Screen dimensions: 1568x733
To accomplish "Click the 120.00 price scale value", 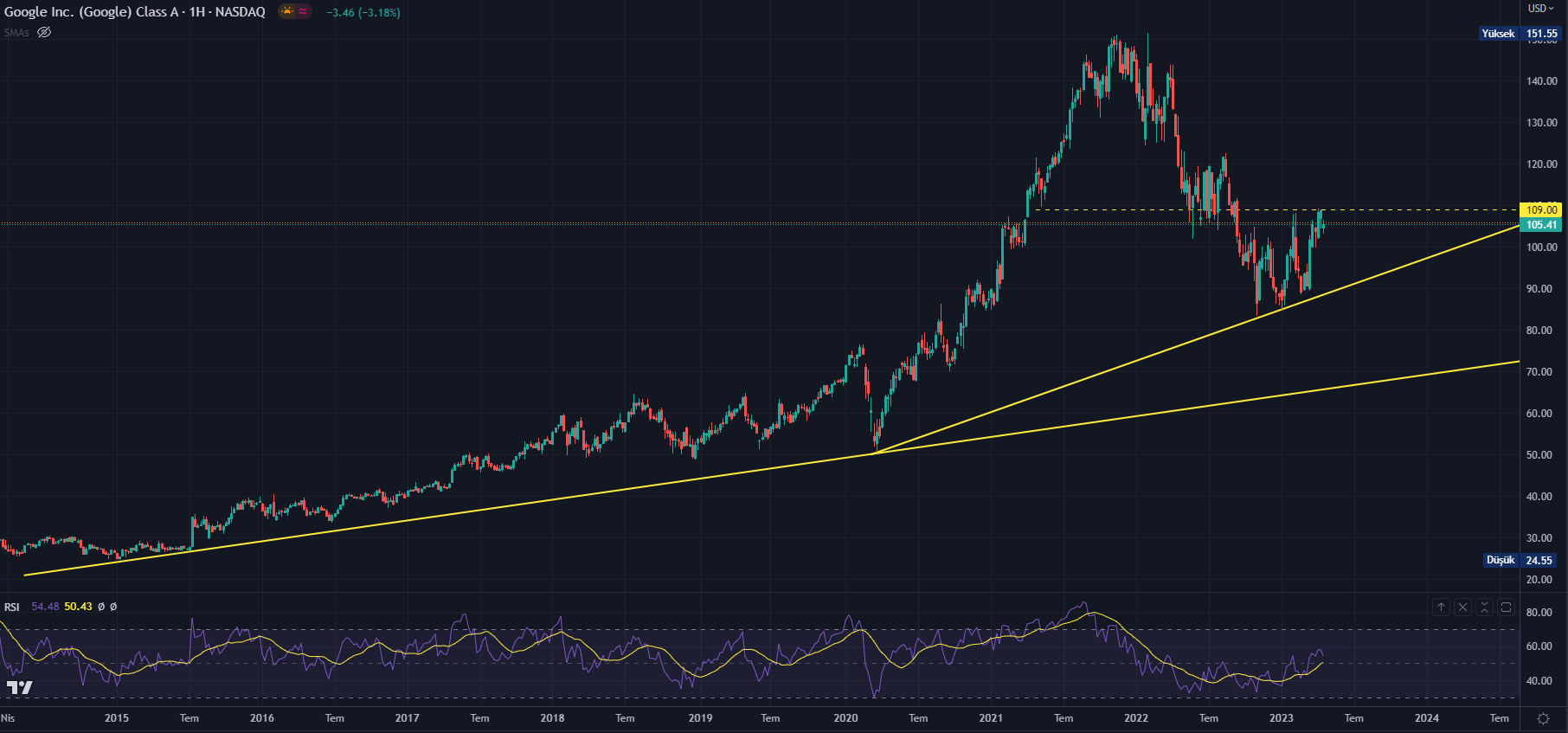I will (x=1542, y=164).
